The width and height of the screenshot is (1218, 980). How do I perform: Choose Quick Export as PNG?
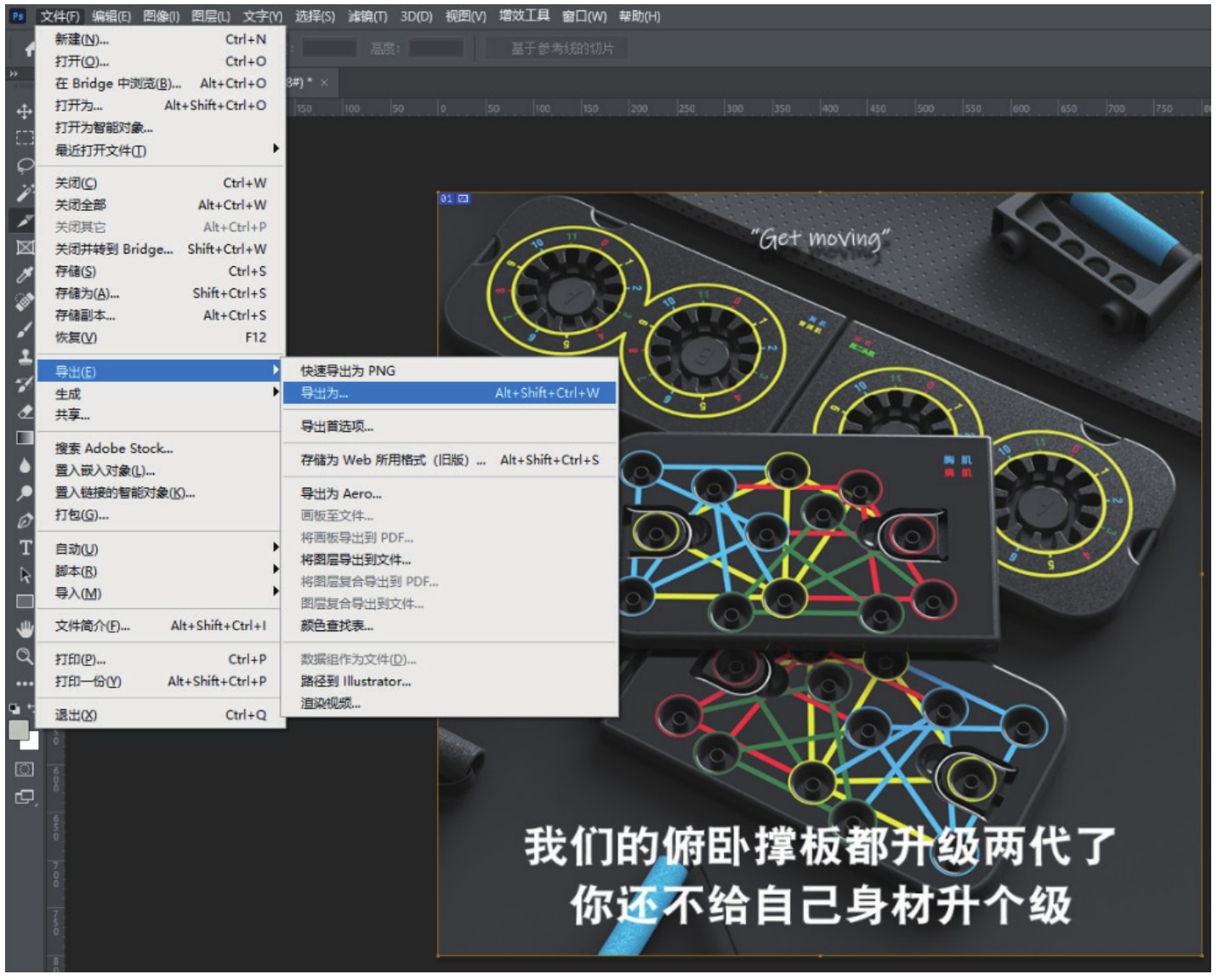[450, 371]
